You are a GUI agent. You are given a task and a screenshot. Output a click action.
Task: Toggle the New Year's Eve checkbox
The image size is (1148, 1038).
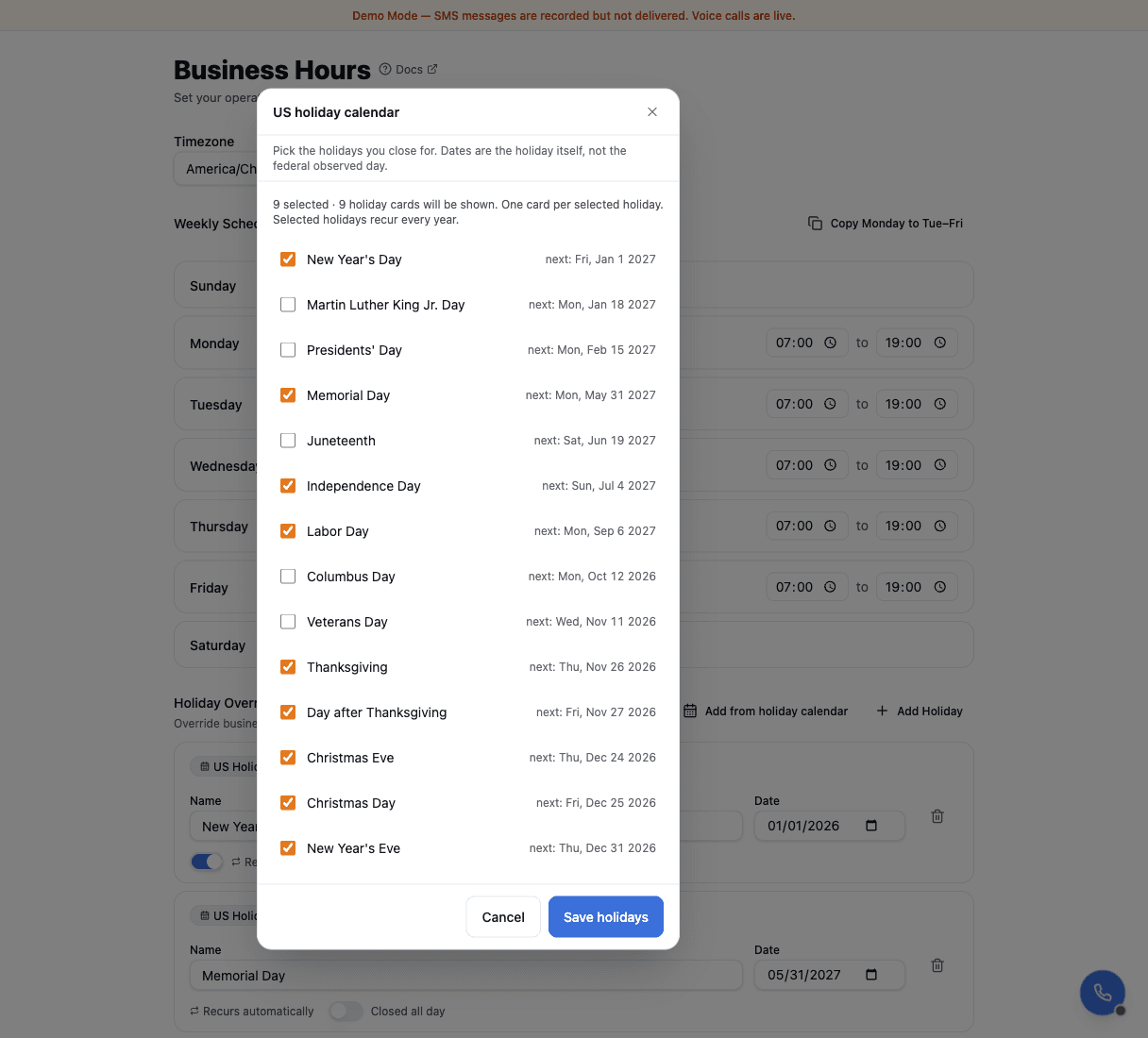click(x=288, y=848)
